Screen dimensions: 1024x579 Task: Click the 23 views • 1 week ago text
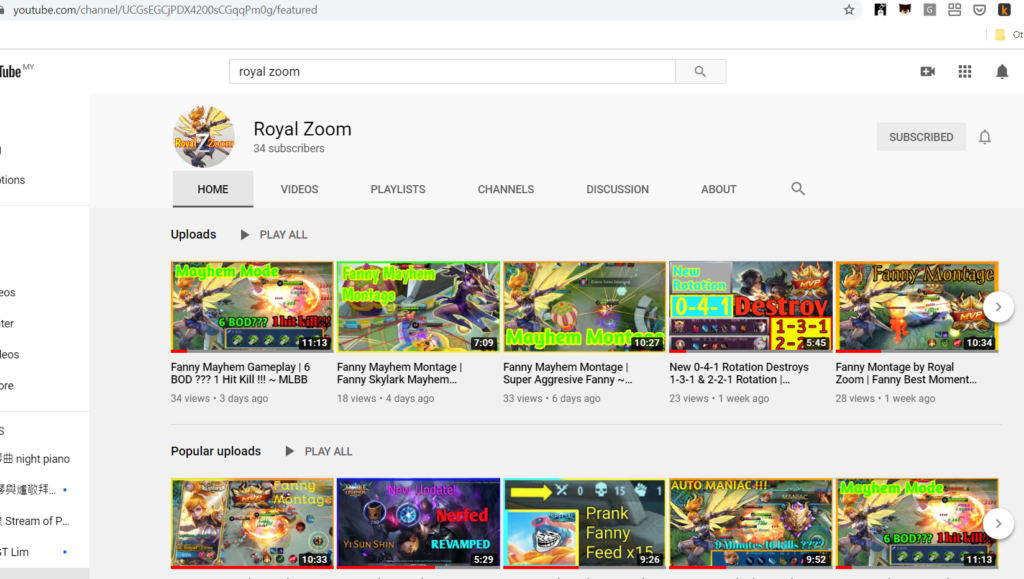point(719,398)
